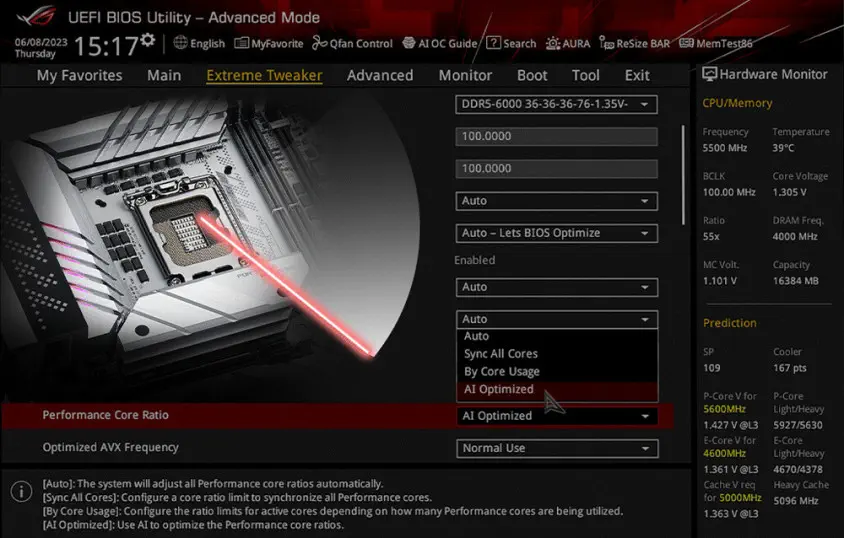Image resolution: width=844 pixels, height=538 pixels.
Task: Choose Sync All Cores from list
Action: 501,354
